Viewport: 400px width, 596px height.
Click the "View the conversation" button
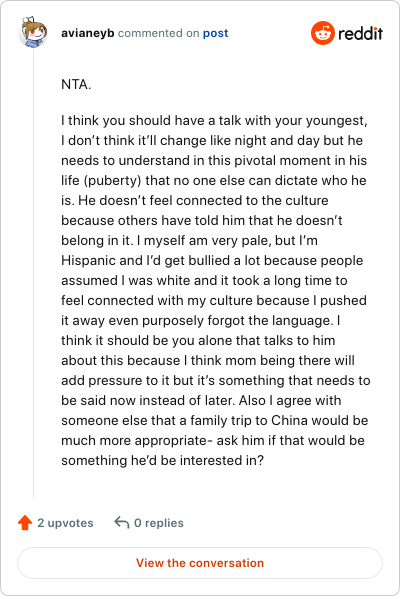tap(200, 563)
